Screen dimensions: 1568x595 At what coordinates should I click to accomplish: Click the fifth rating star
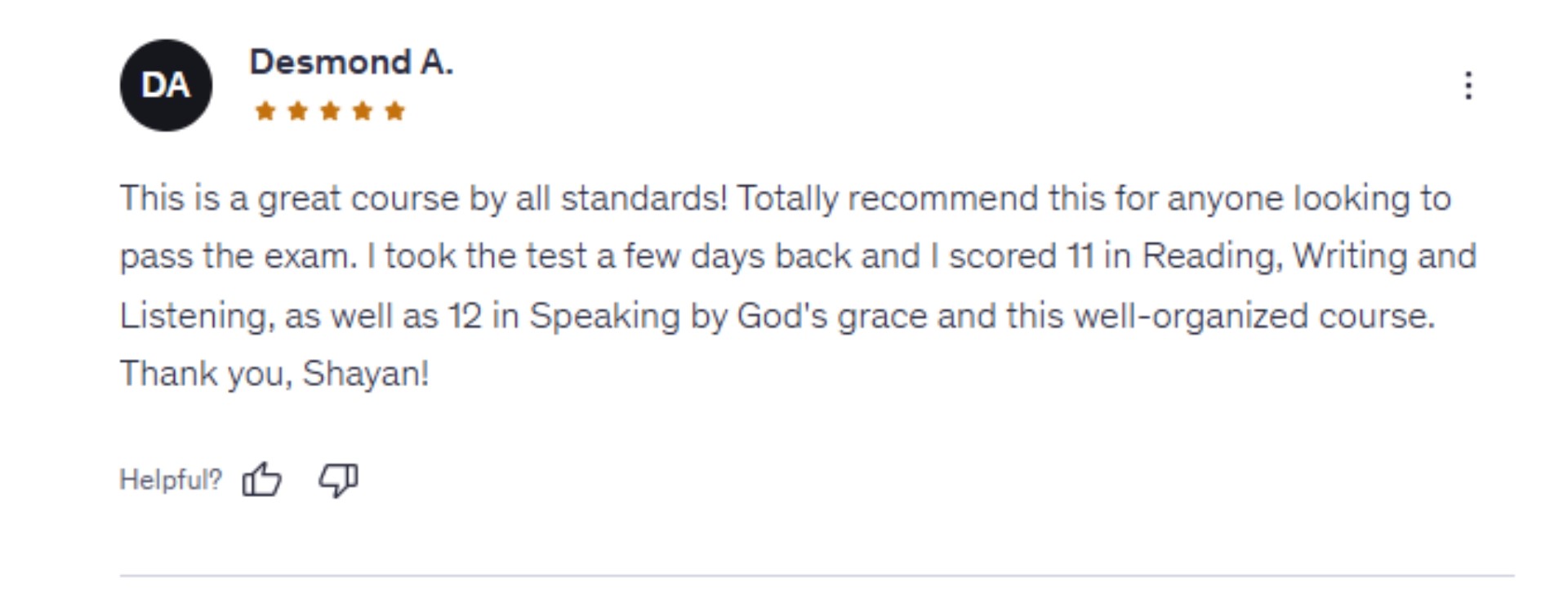click(x=394, y=111)
